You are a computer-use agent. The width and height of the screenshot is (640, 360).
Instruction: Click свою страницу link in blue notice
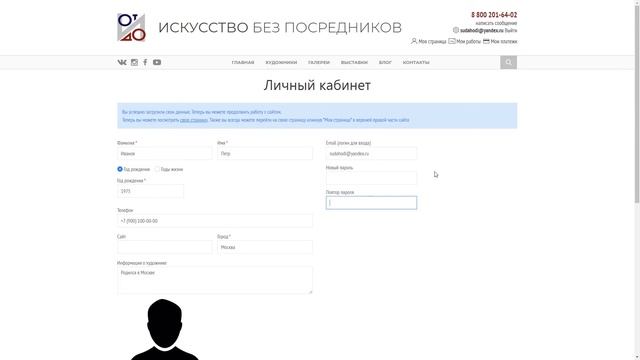pyautogui.click(x=193, y=120)
